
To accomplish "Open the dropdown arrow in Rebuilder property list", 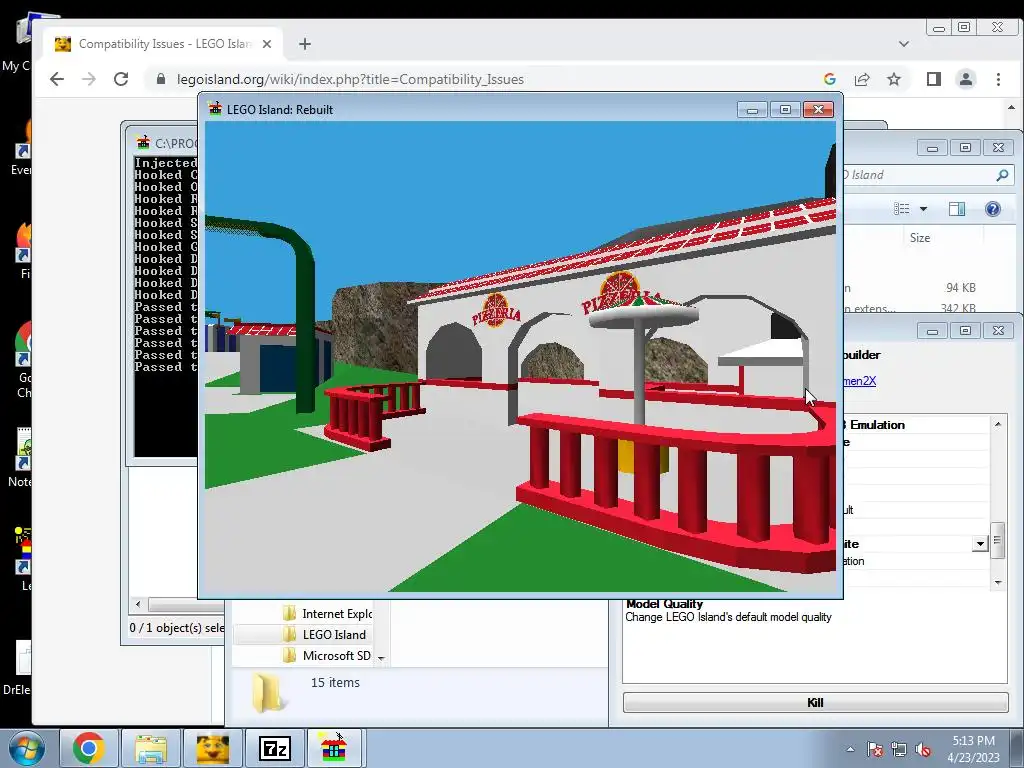I will click(x=980, y=543).
